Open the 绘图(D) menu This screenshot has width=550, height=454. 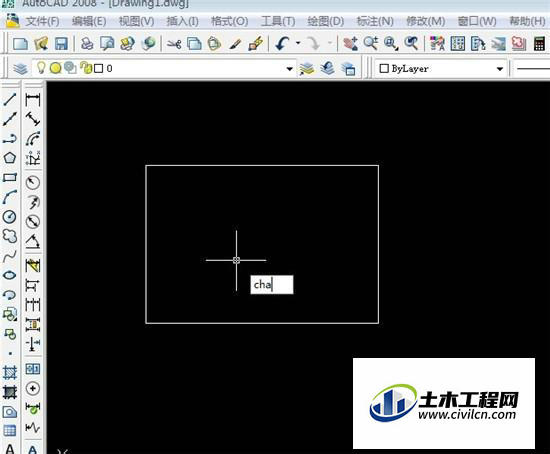(x=326, y=21)
